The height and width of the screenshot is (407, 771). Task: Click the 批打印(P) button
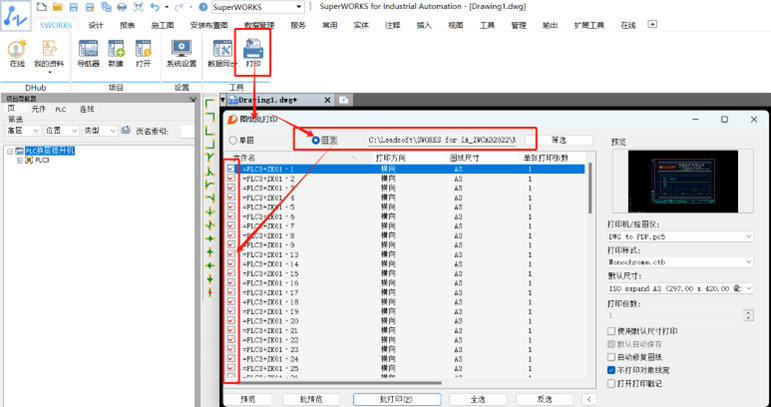(397, 399)
